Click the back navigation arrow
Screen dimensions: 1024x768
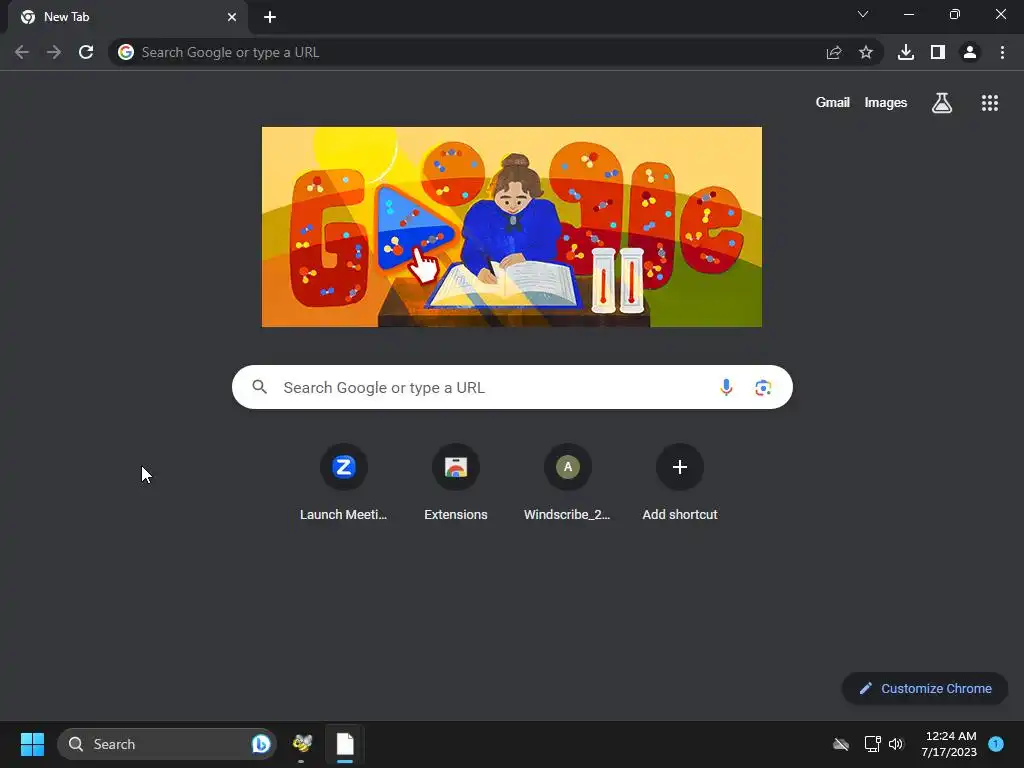coord(22,52)
